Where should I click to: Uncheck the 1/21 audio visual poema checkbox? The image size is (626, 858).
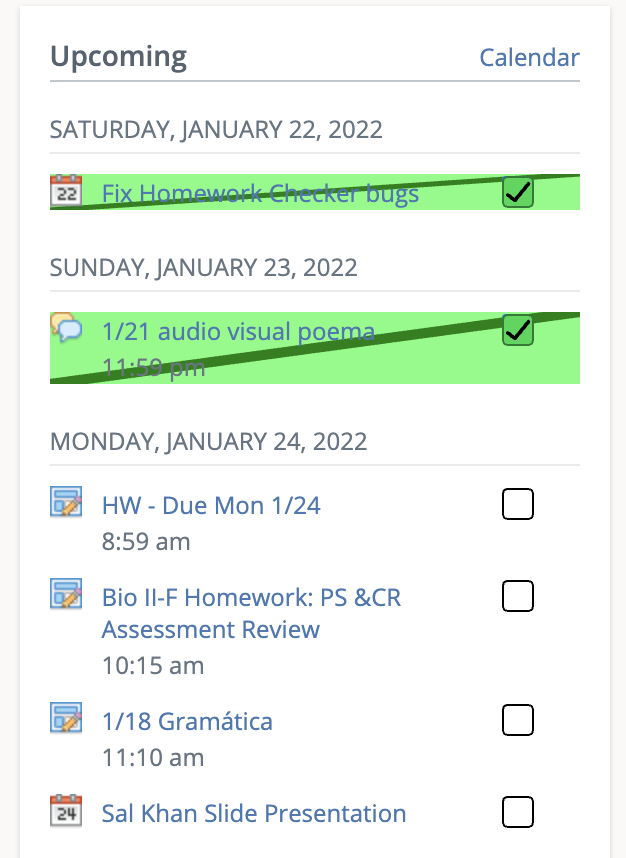[x=517, y=330]
